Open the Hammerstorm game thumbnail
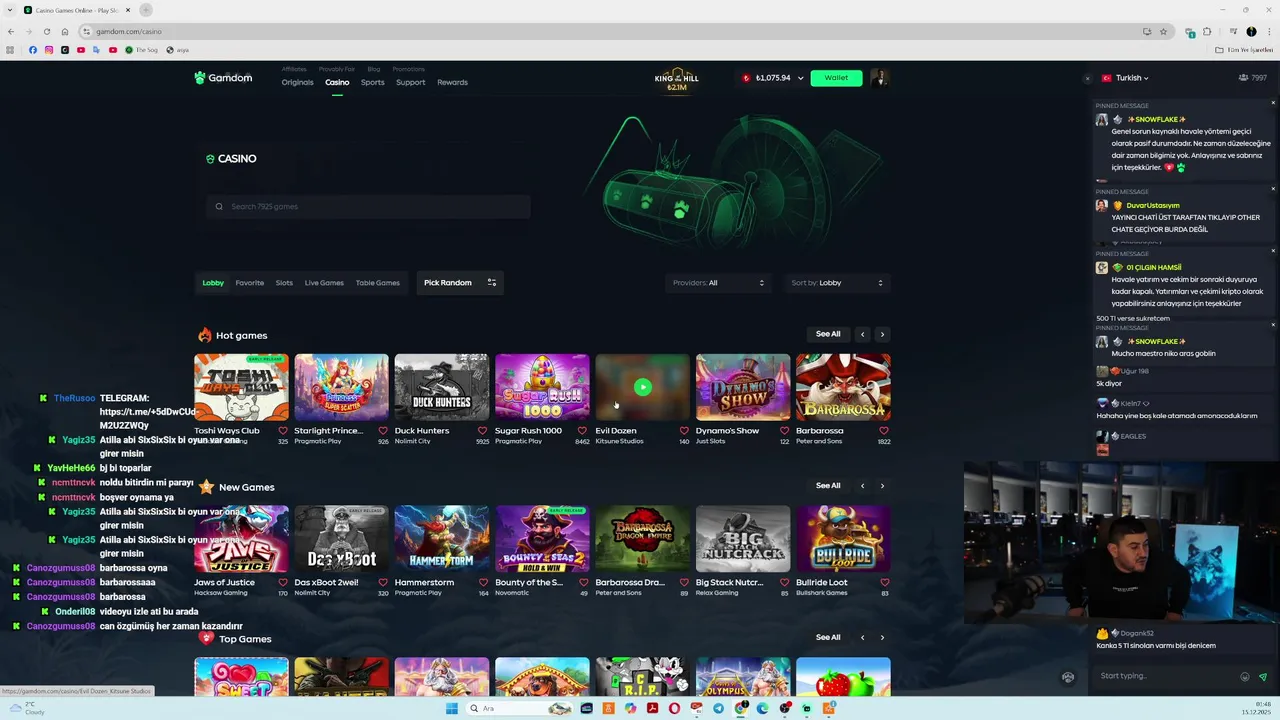This screenshot has height=720, width=1280. tap(442, 539)
